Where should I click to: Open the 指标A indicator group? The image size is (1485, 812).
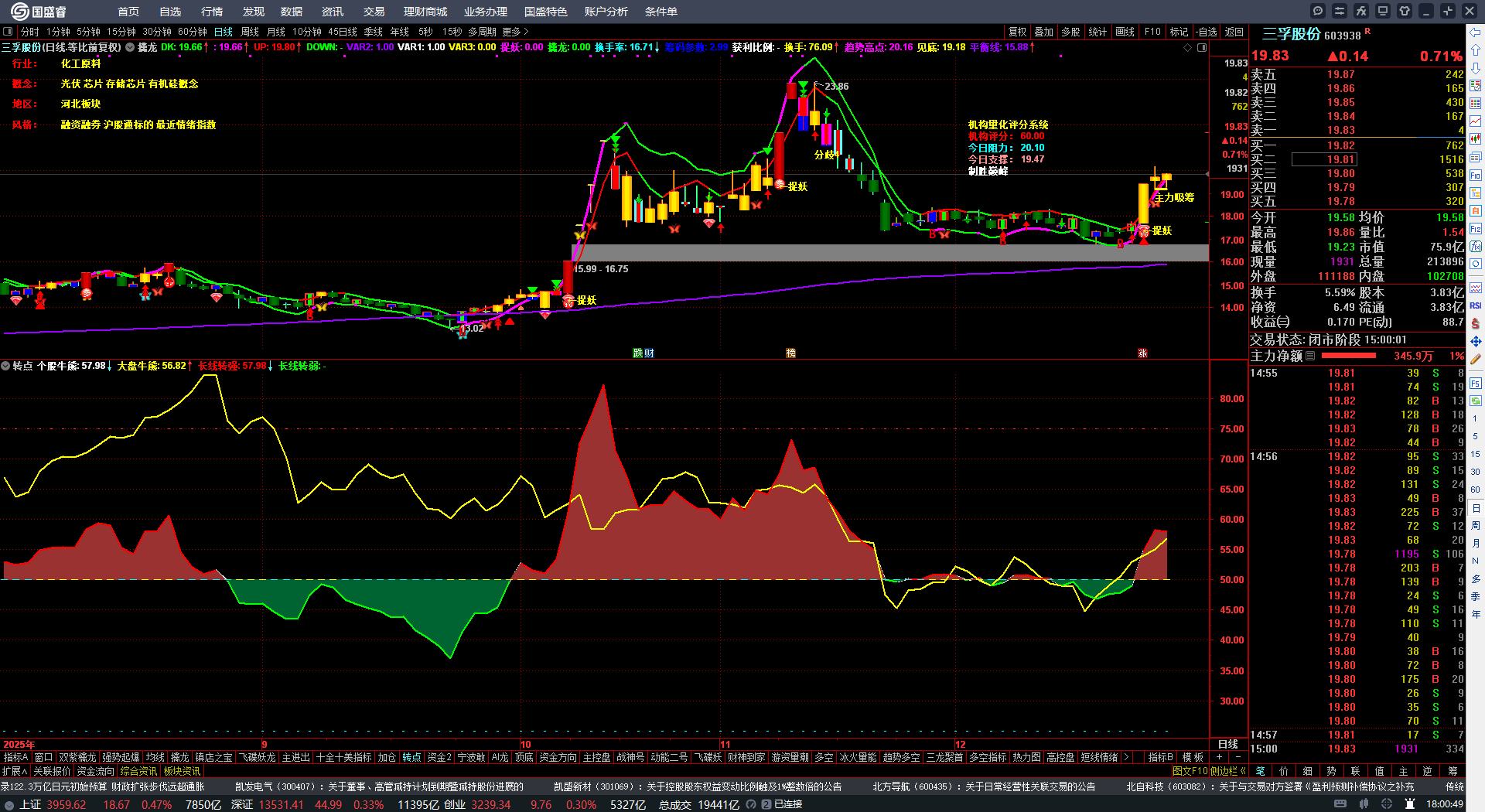[15, 757]
